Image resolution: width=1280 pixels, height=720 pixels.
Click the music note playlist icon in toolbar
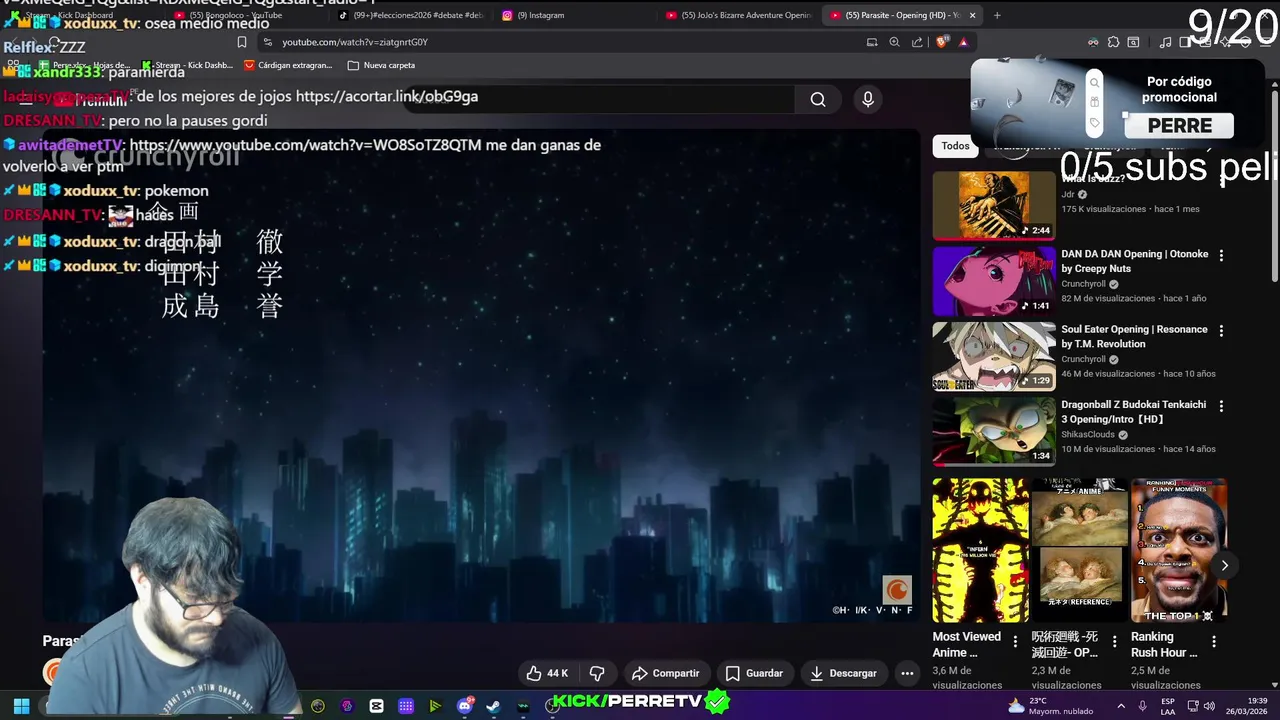pyautogui.click(x=1165, y=42)
